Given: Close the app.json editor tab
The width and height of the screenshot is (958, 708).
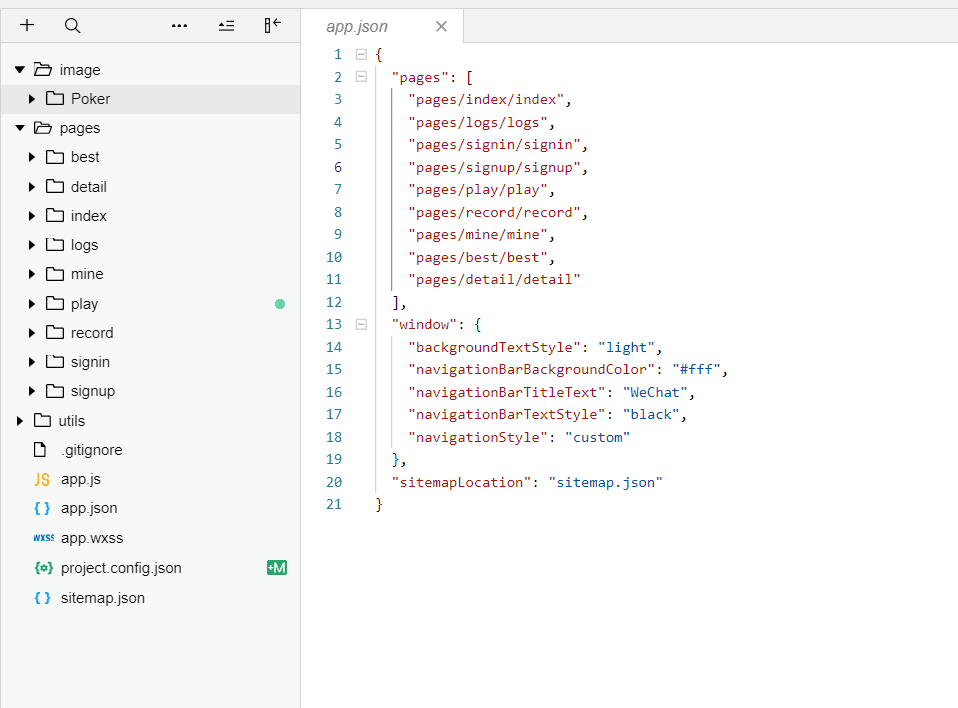Looking at the screenshot, I should pos(441,26).
